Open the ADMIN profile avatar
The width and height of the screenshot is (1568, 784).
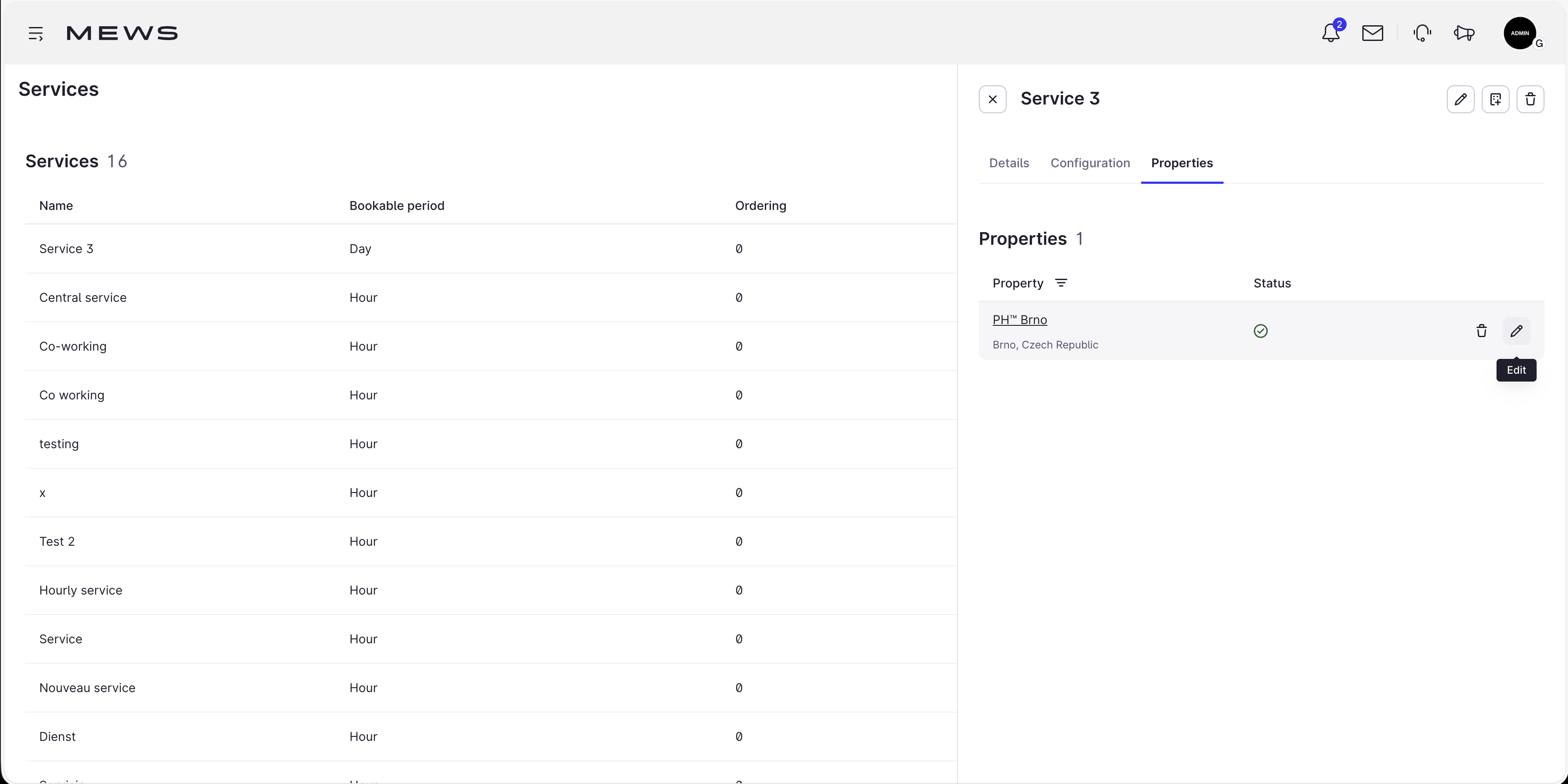[1520, 34]
